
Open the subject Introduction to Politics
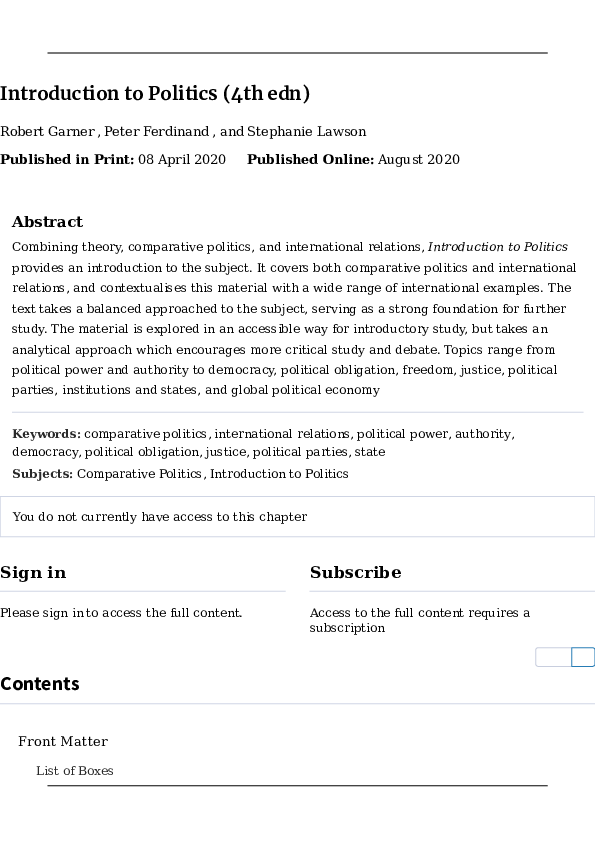(280, 473)
